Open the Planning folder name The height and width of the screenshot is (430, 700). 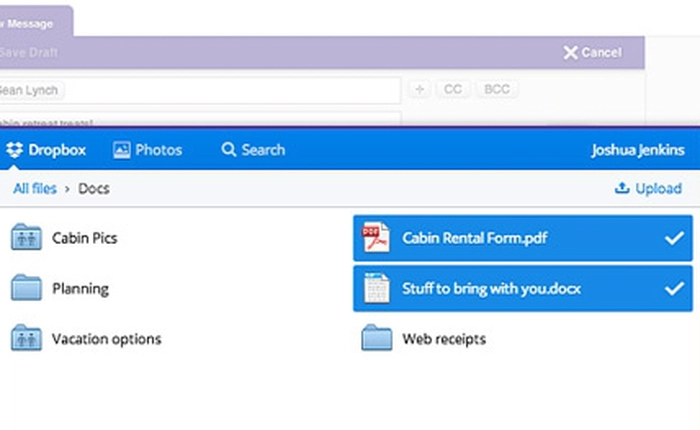80,289
